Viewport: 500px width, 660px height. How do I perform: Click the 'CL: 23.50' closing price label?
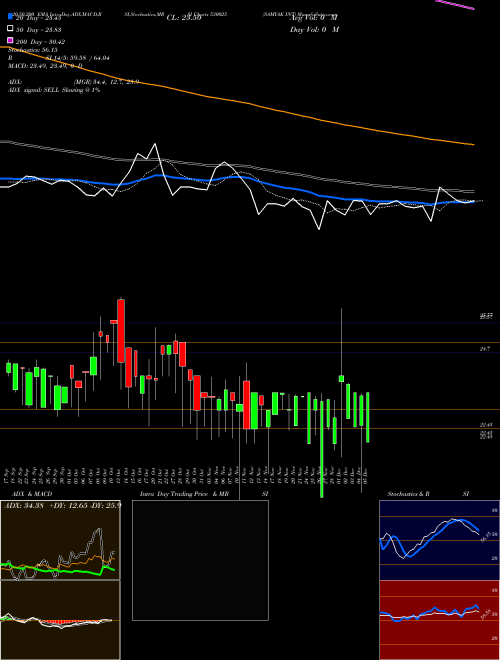pyautogui.click(x=184, y=18)
